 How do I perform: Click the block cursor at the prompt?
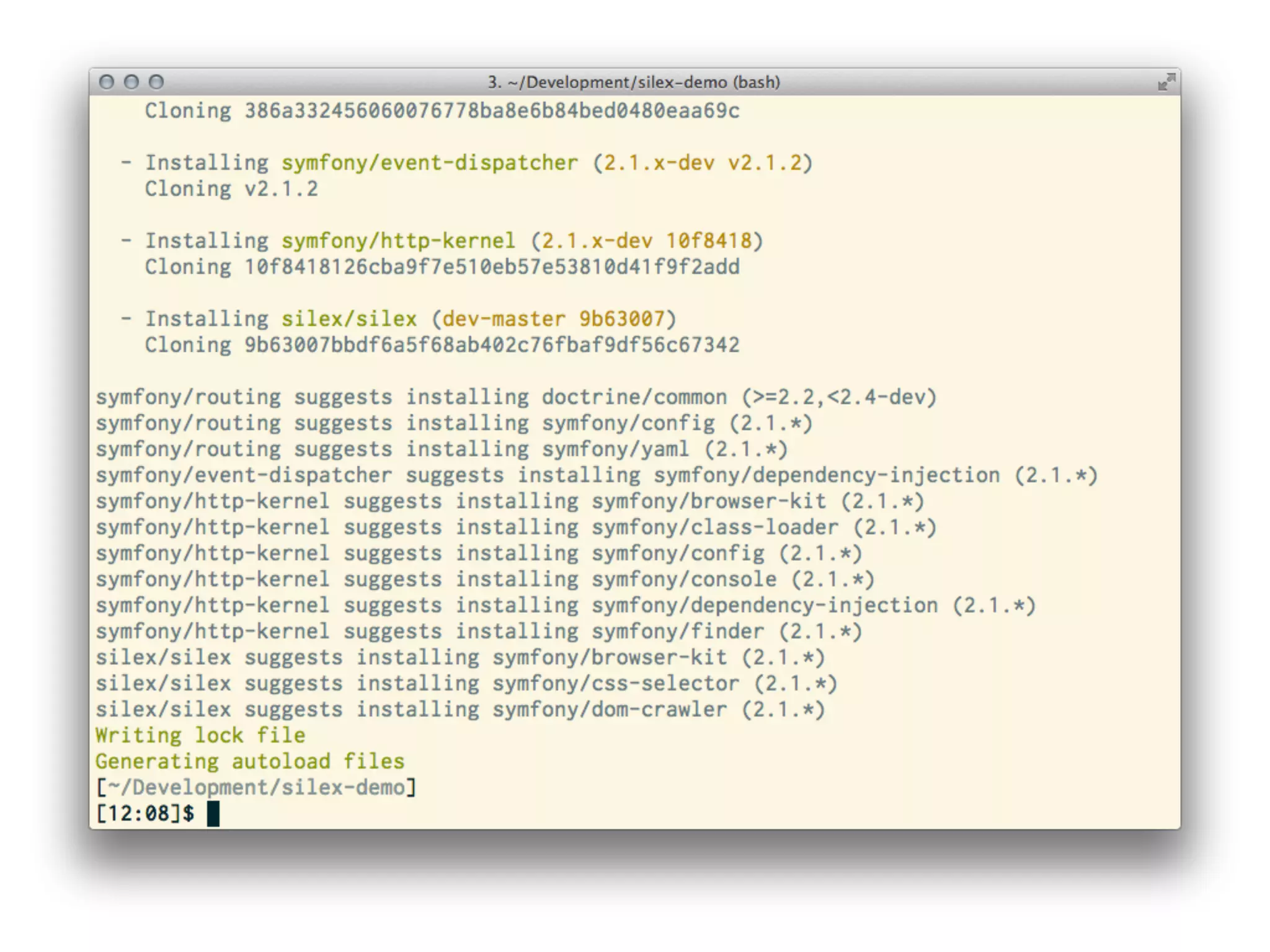(213, 813)
